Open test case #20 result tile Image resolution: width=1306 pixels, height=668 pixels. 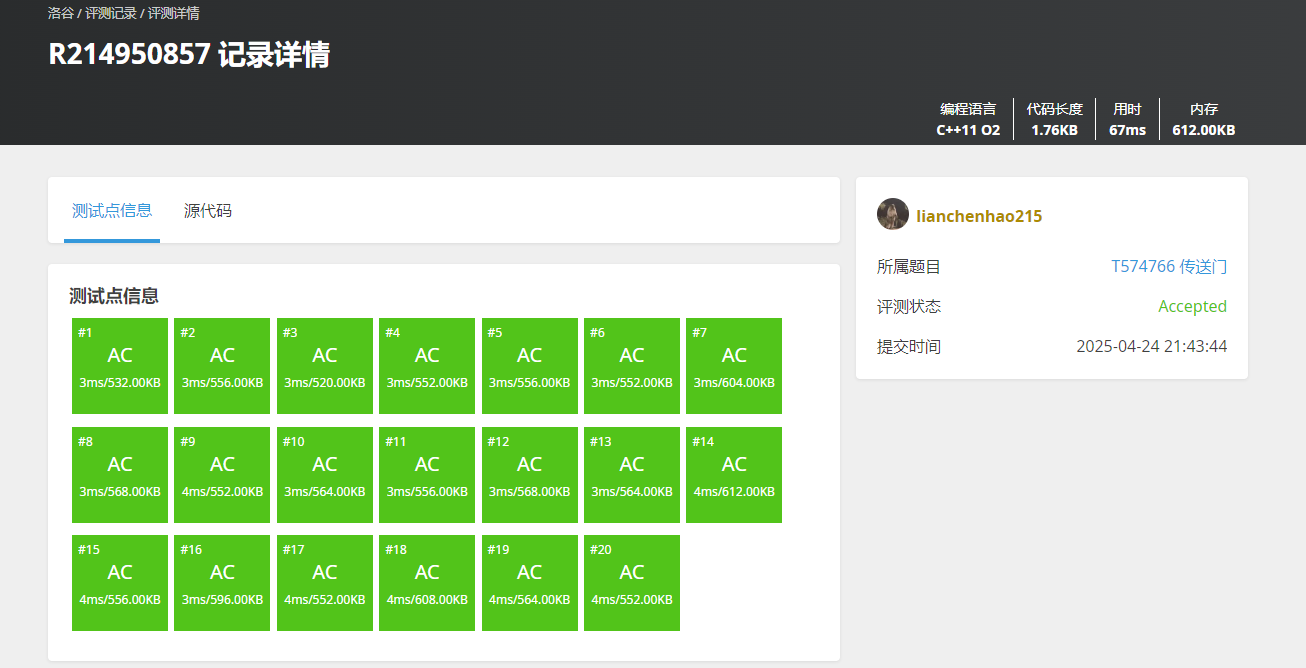(x=632, y=583)
